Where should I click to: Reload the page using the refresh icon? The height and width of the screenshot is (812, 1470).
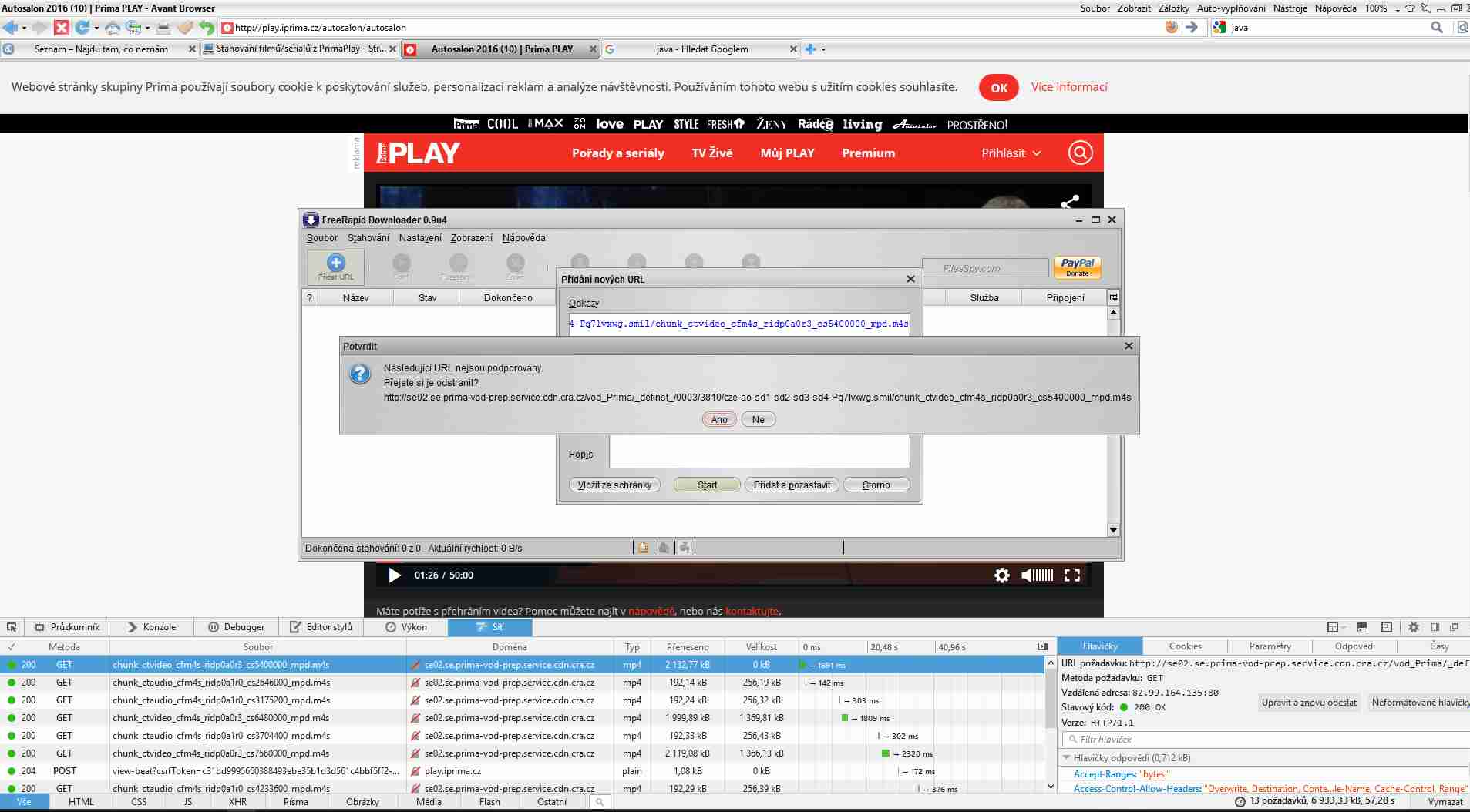pyautogui.click(x=82, y=28)
